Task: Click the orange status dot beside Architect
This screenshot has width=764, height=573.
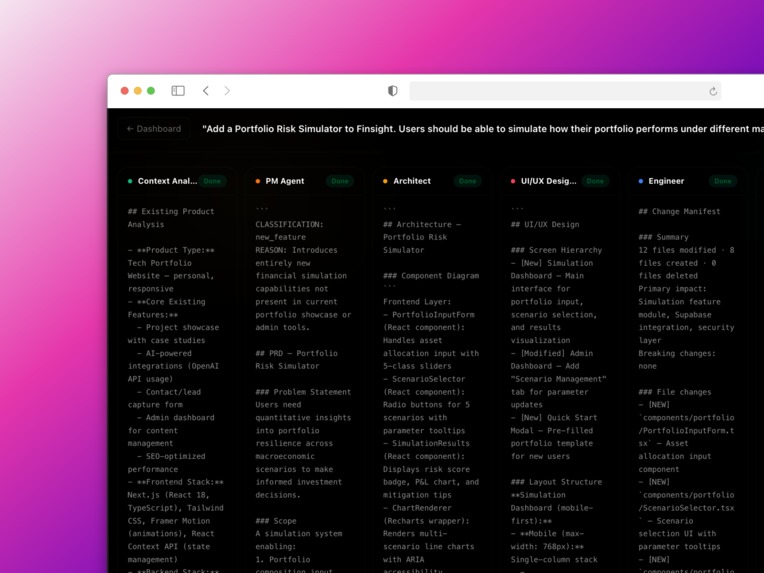Action: pos(385,181)
